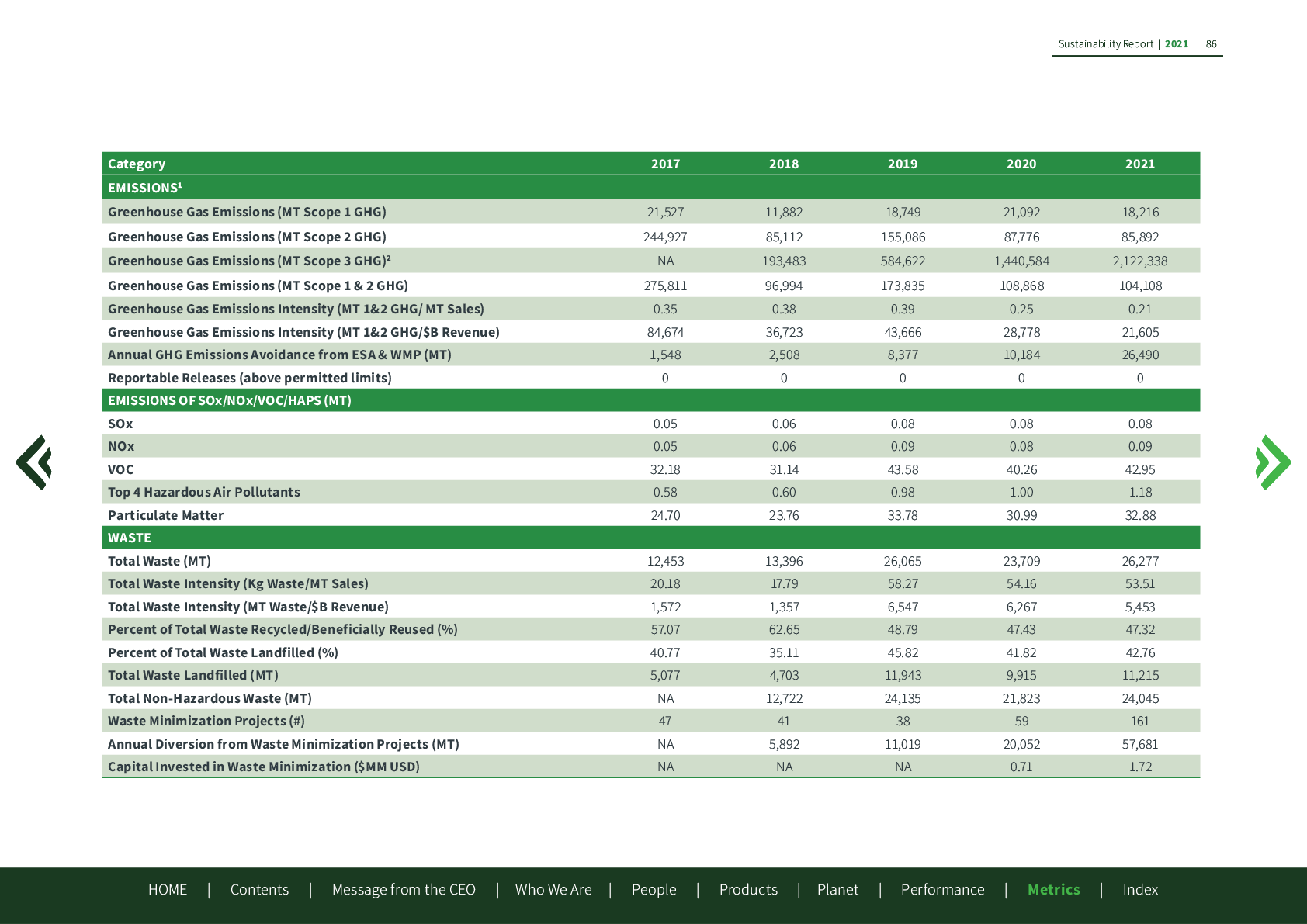Open the Performance section
The image size is (1307, 924).
click(942, 889)
